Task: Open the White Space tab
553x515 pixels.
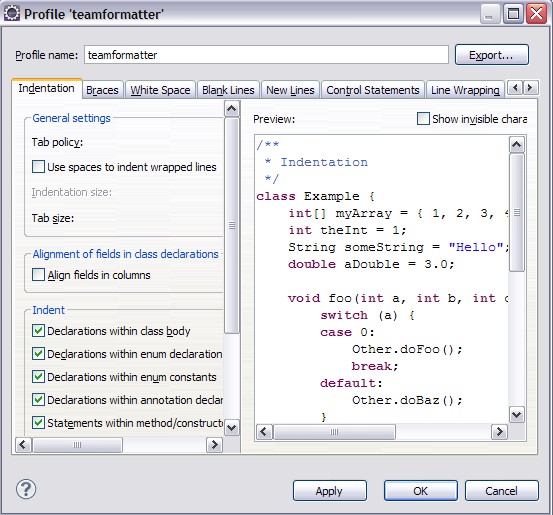Action: coord(160,90)
